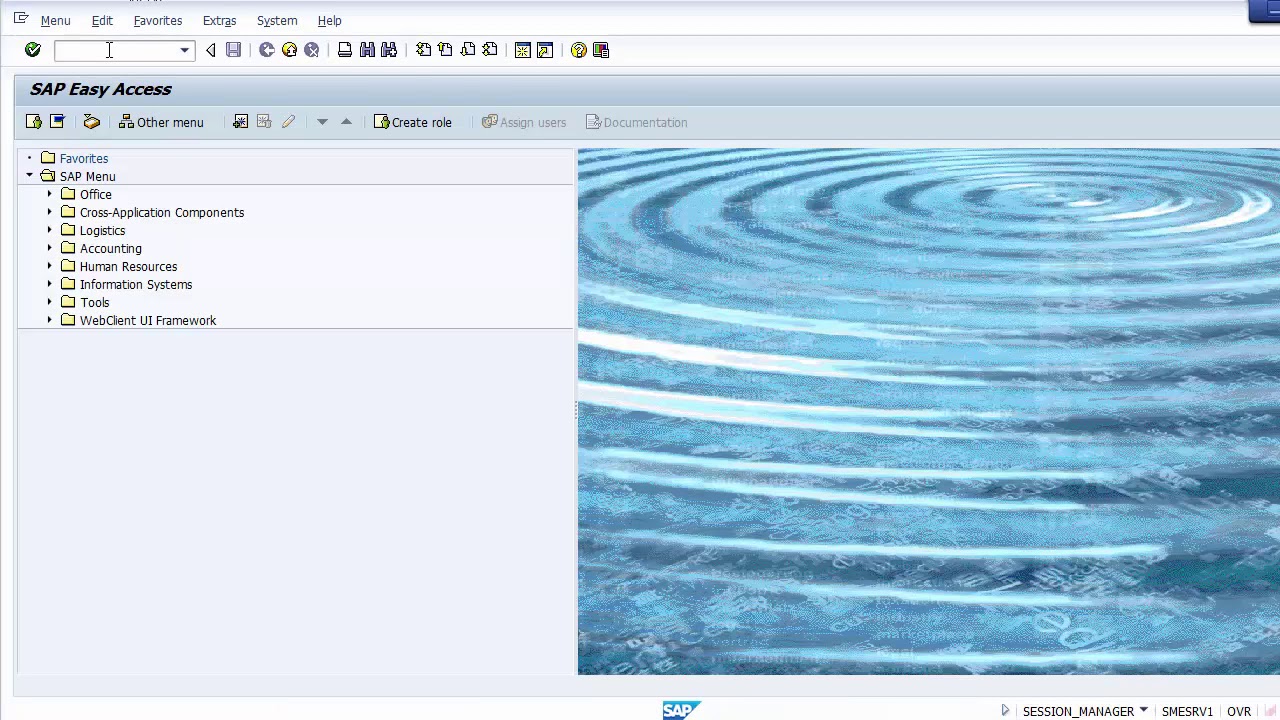Select the Information Systems tree item label
This screenshot has height=720, width=1280.
pyautogui.click(x=136, y=284)
